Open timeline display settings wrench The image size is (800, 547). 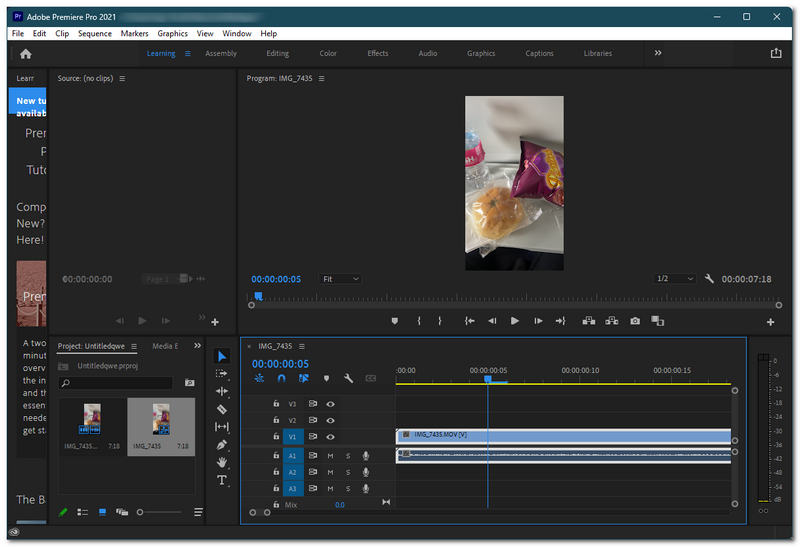[x=348, y=378]
